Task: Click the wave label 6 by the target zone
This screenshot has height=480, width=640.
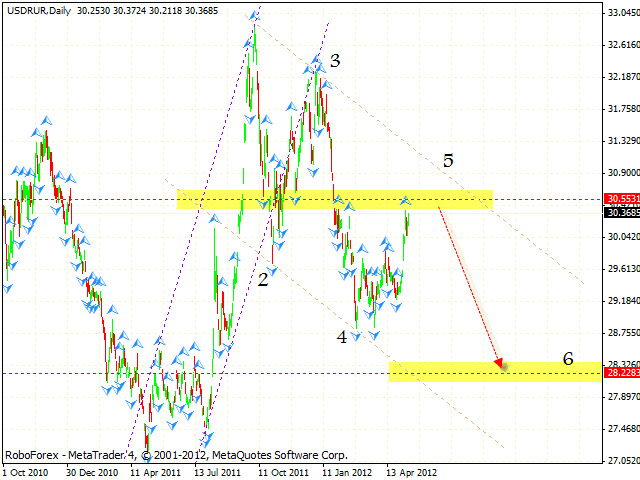Action: pyautogui.click(x=567, y=358)
